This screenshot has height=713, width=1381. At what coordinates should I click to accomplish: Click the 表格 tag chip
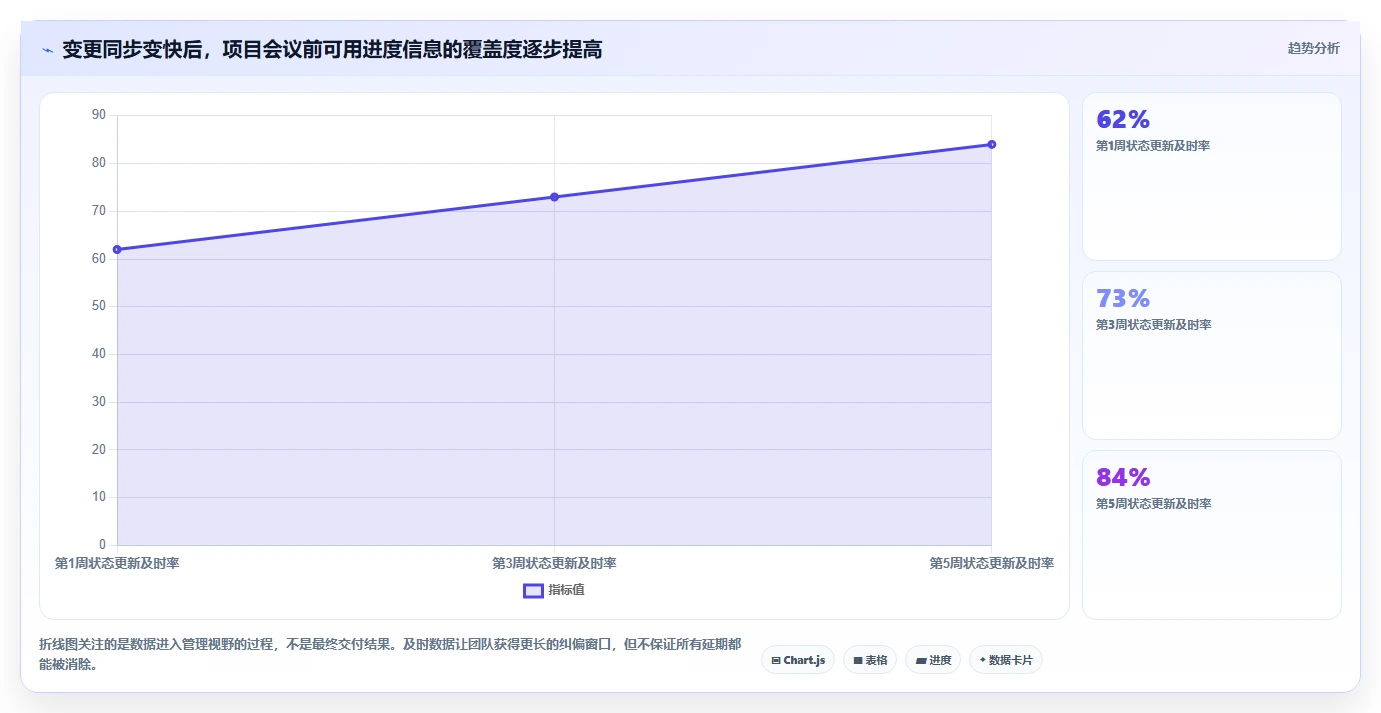870,660
